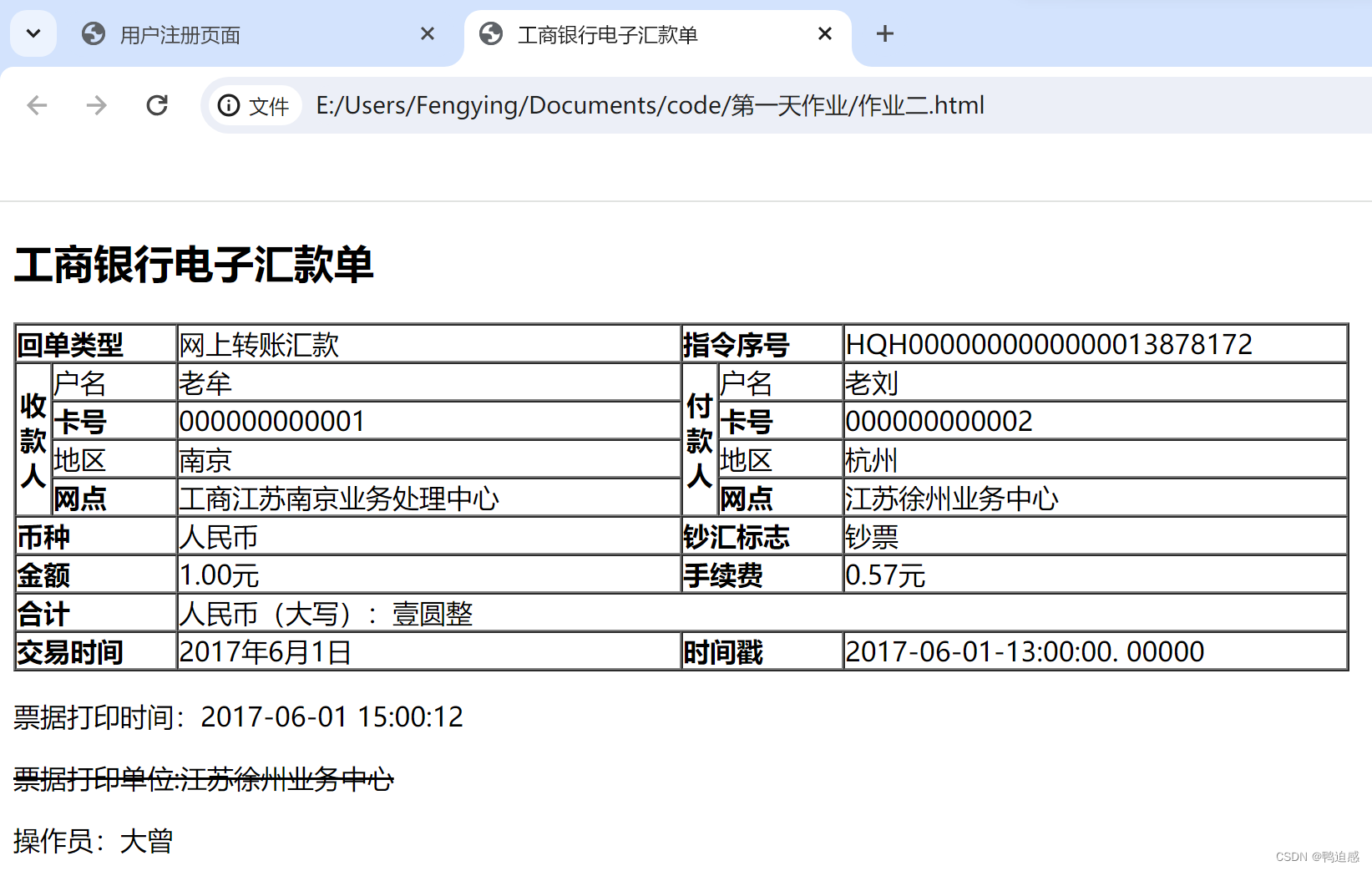Click the 合计 header cell
Viewport: 1372px width, 871px height.
96,613
